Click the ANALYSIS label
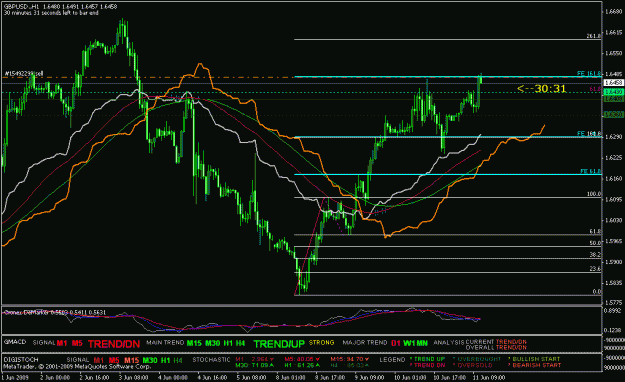The width and height of the screenshot is (625, 382). [x=449, y=343]
